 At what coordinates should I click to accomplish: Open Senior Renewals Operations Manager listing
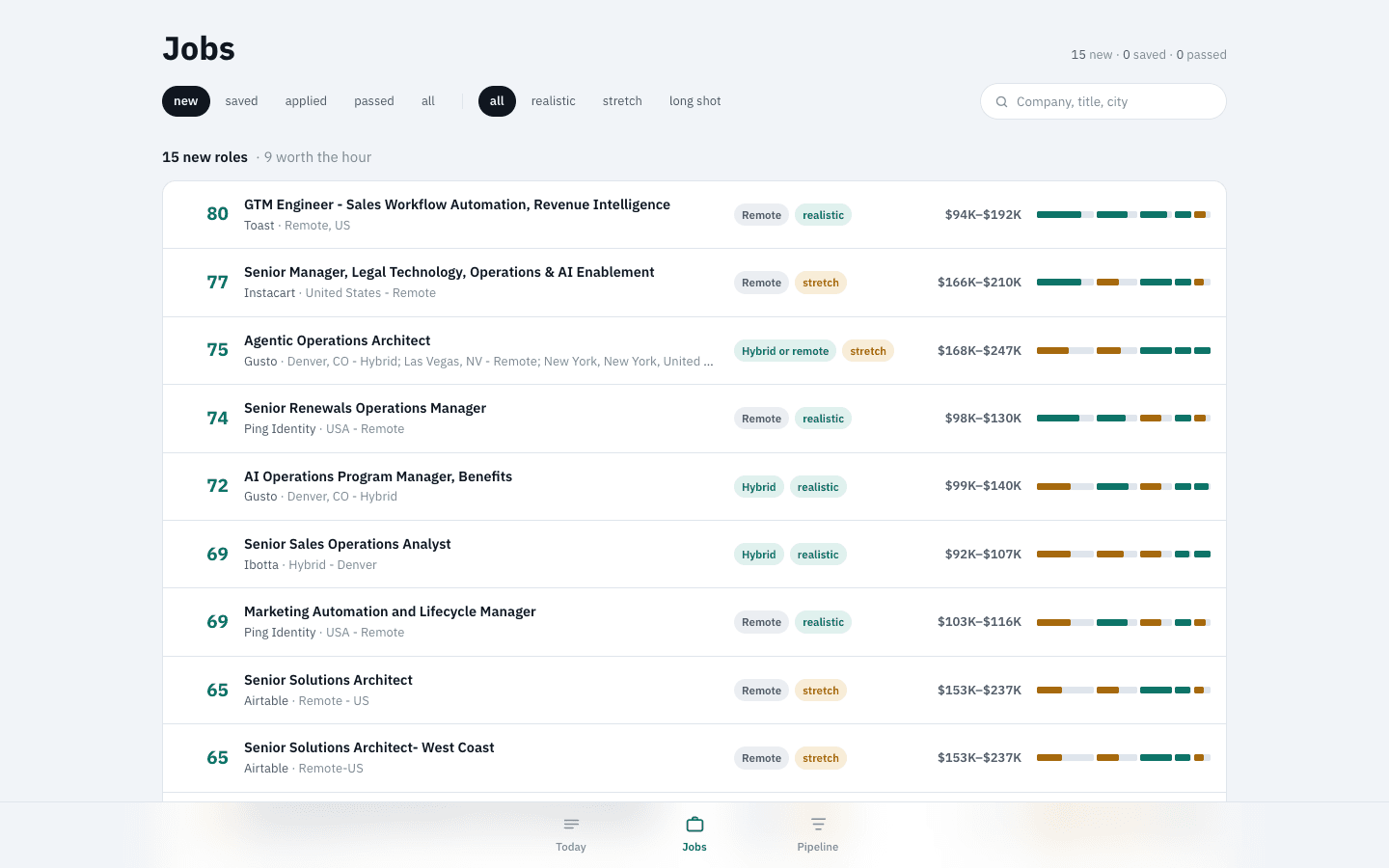pyautogui.click(x=694, y=419)
